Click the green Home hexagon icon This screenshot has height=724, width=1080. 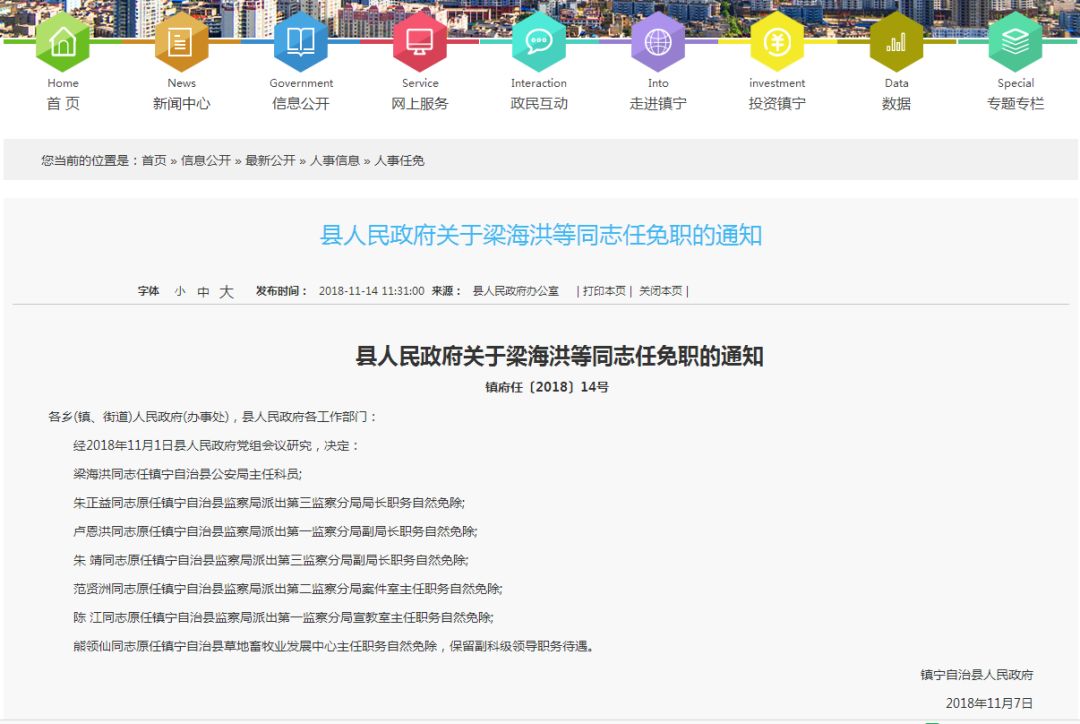[x=63, y=42]
